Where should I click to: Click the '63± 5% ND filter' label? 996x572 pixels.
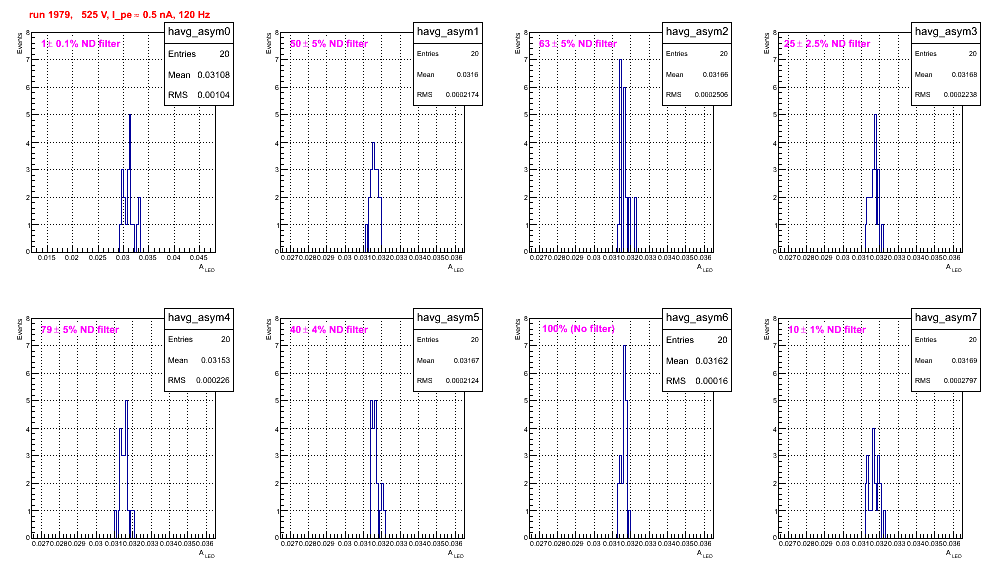click(578, 44)
